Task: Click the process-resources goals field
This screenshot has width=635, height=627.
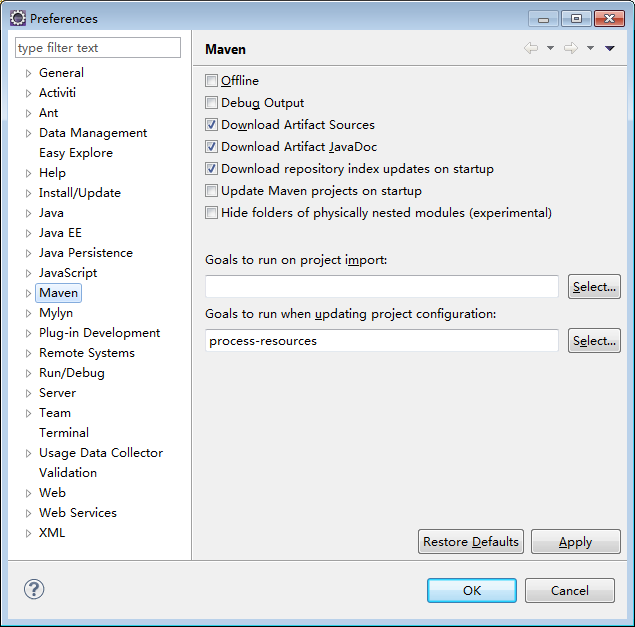Action: (382, 341)
